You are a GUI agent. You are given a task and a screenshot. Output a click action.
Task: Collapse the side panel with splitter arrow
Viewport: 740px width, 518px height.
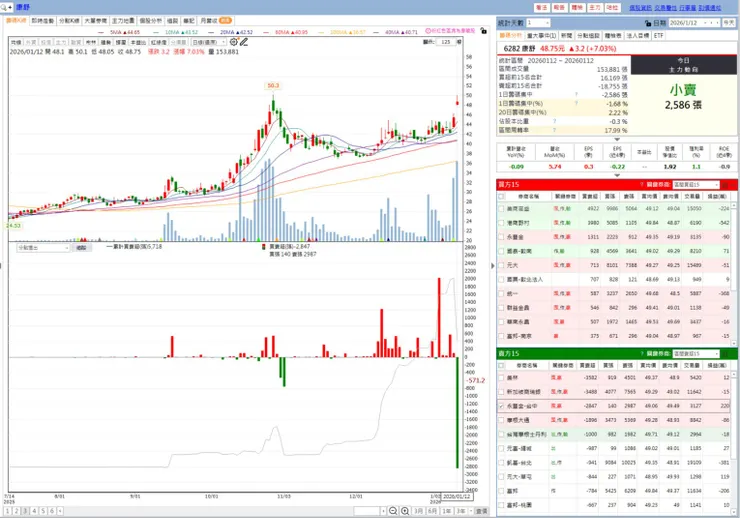(493, 266)
